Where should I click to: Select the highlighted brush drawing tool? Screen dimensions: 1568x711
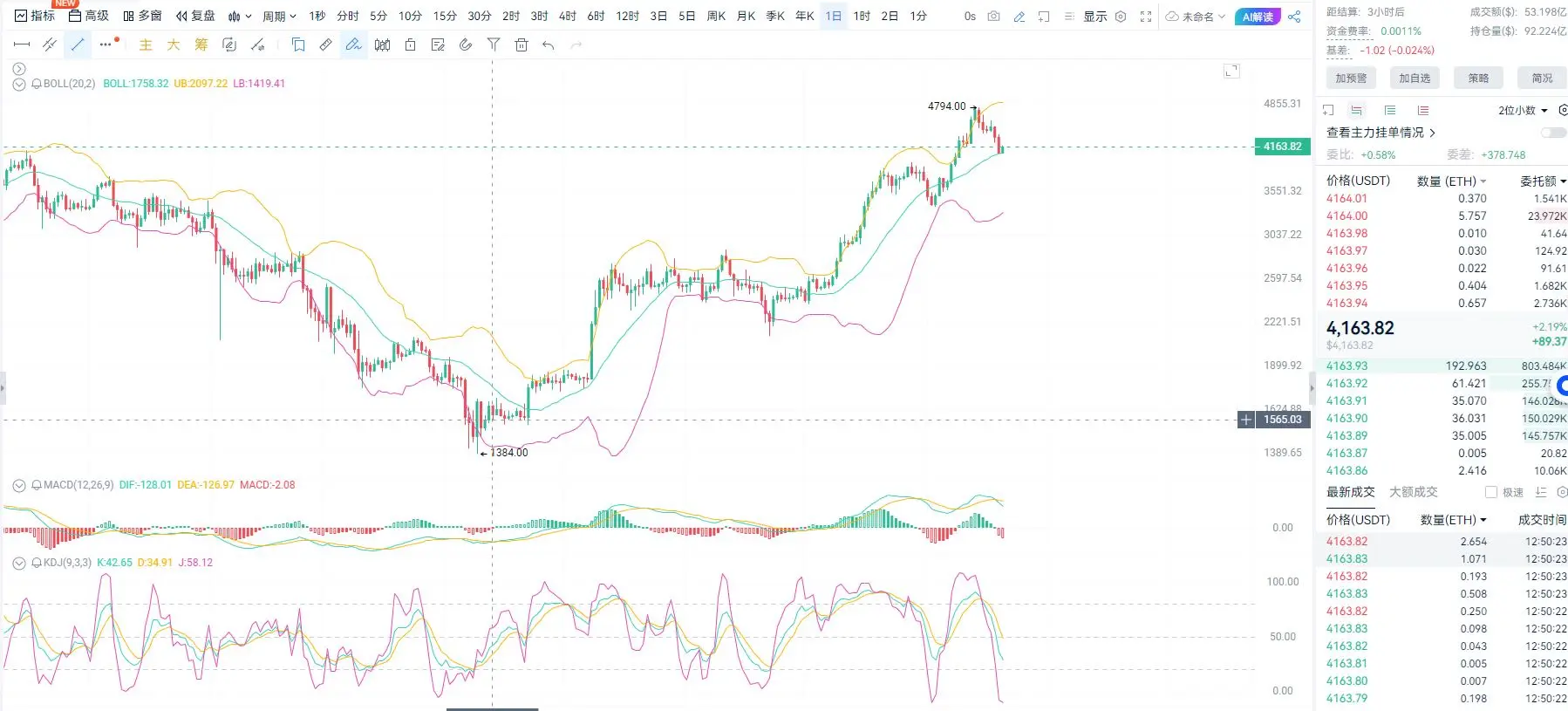coord(353,44)
